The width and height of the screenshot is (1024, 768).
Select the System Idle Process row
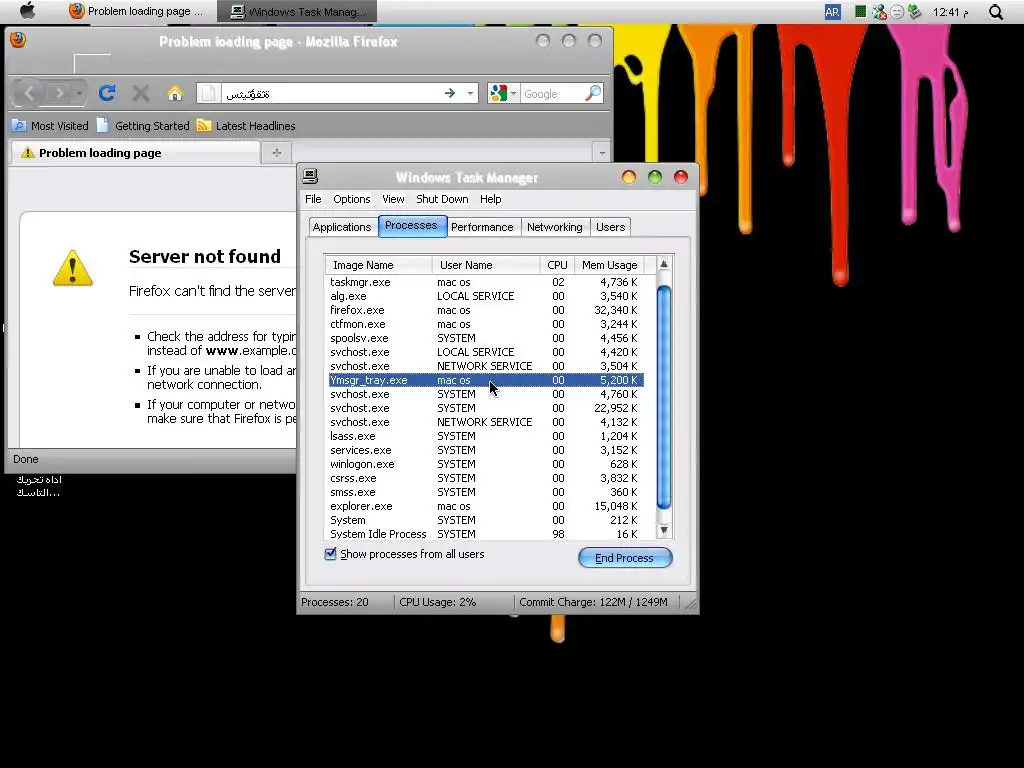(485, 534)
